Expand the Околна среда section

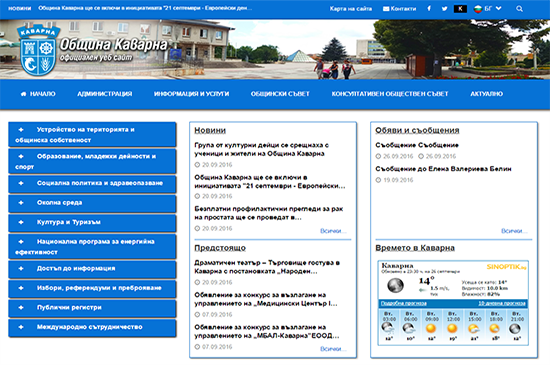(x=92, y=203)
